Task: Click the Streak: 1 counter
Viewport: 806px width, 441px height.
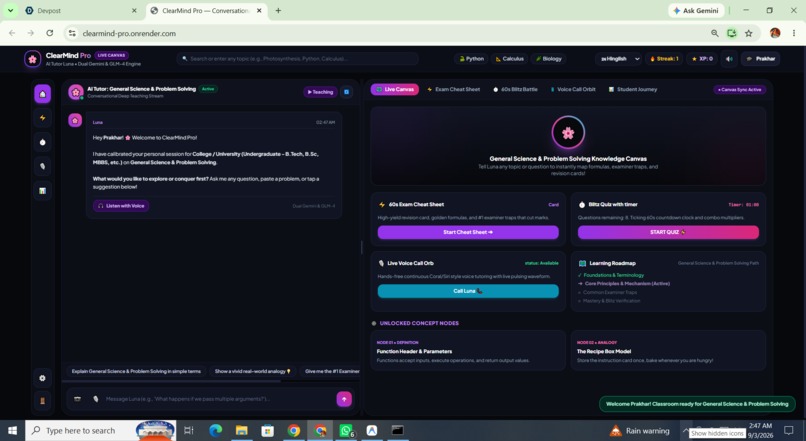Action: click(x=664, y=59)
